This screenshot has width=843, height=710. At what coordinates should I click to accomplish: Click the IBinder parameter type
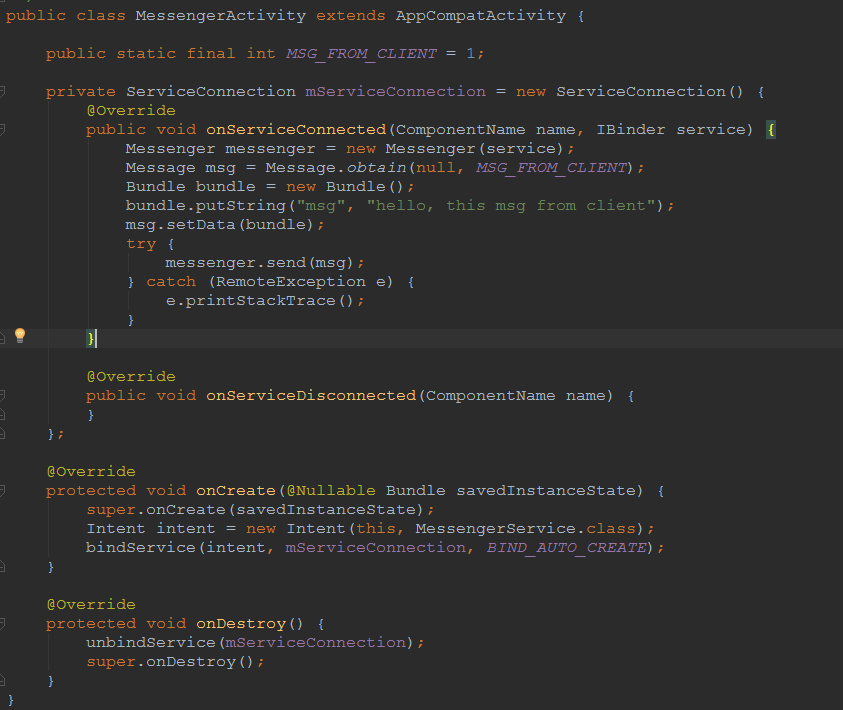(x=631, y=130)
